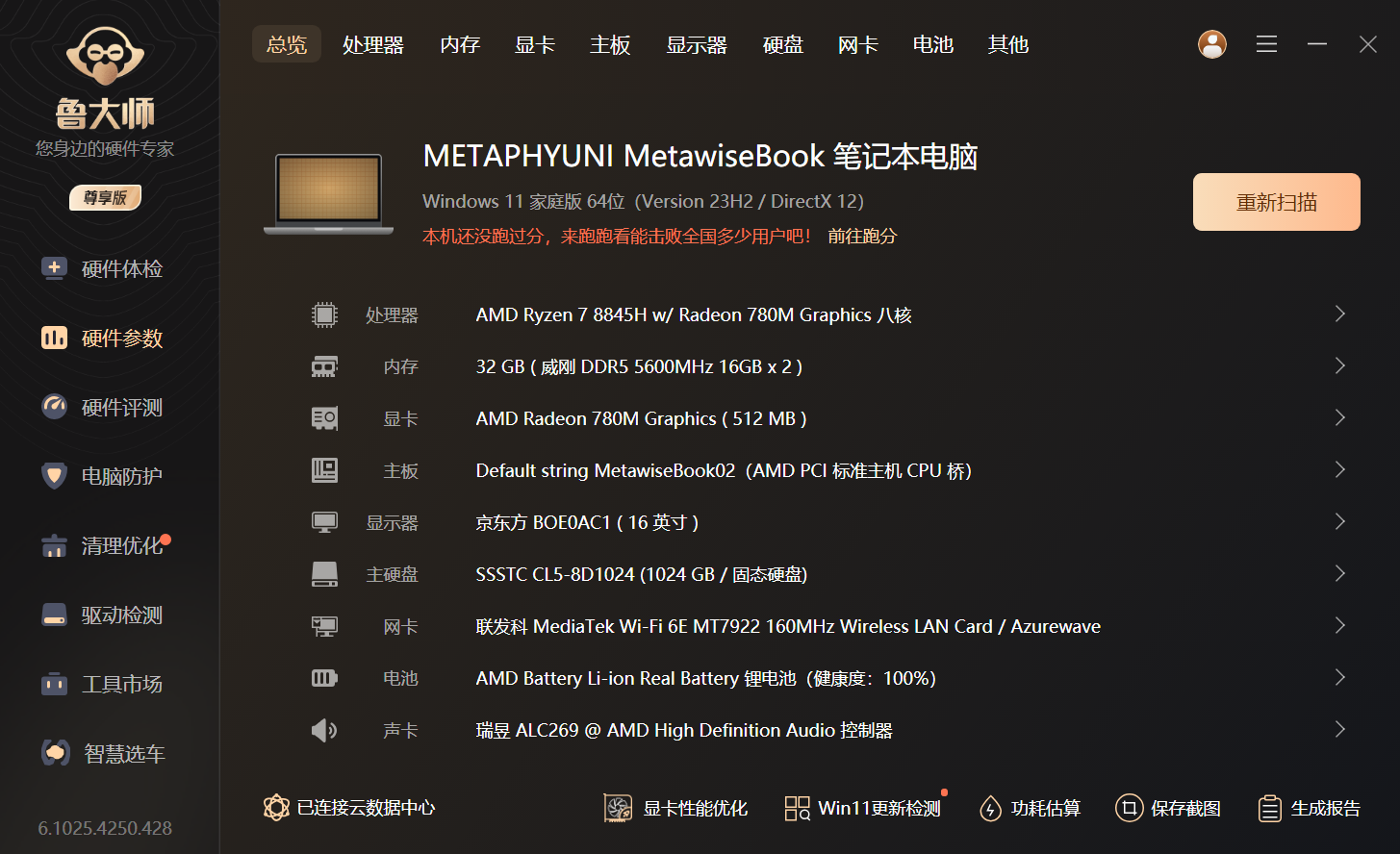Click 生成报告 generate report

click(1310, 808)
